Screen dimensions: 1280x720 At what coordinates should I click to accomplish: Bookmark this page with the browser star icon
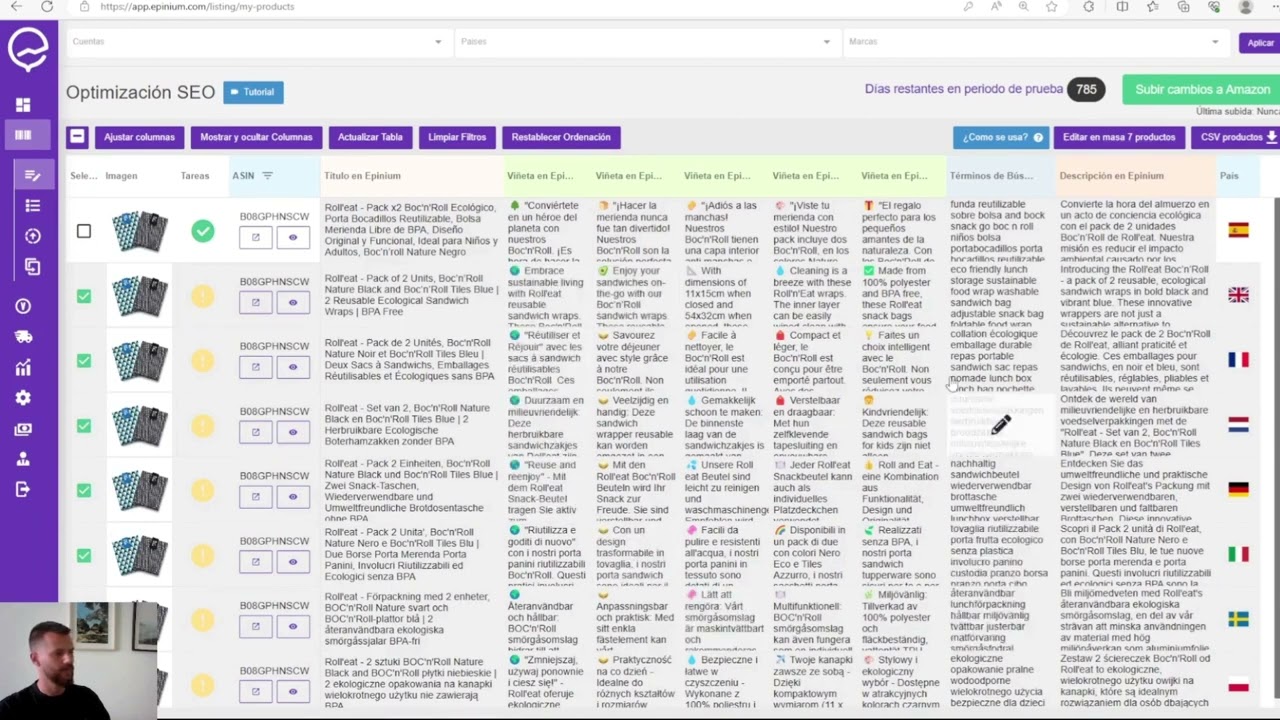pos(1051,7)
